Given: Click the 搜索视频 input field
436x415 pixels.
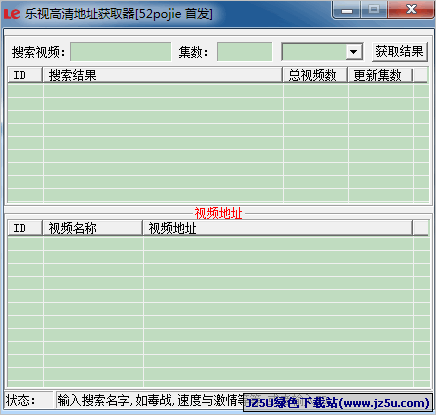Looking at the screenshot, I should point(121,52).
